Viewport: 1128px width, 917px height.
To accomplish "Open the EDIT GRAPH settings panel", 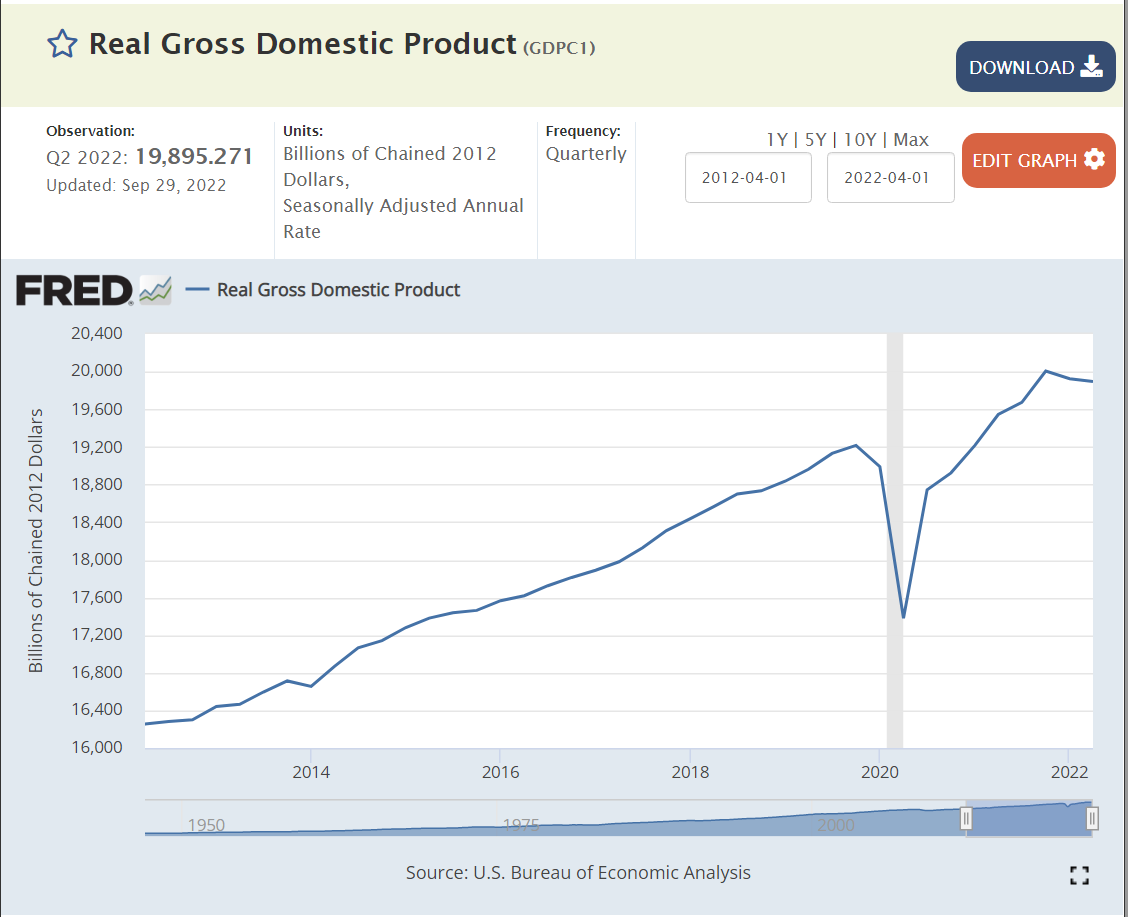I will coord(1038,160).
